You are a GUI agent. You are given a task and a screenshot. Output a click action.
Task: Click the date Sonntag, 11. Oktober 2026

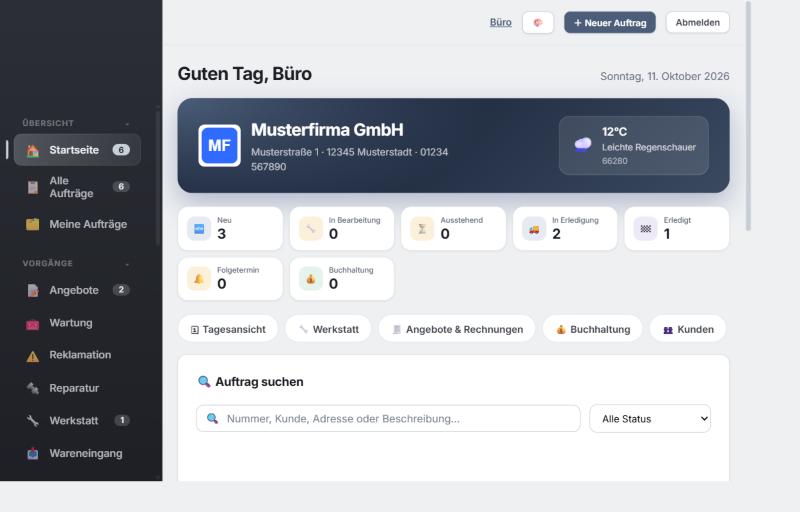click(x=664, y=76)
